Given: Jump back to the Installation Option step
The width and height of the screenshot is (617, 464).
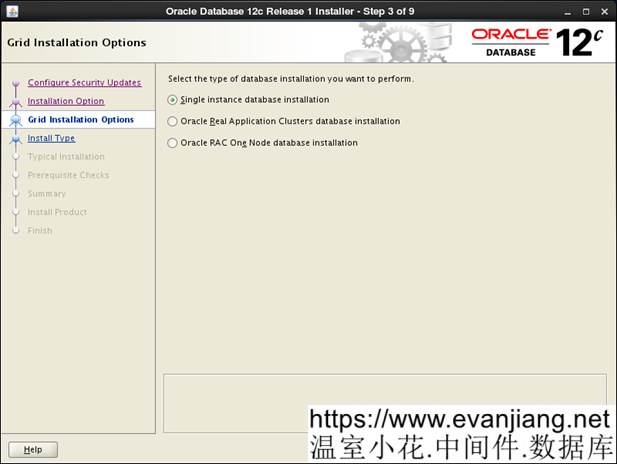Looking at the screenshot, I should click(x=66, y=101).
